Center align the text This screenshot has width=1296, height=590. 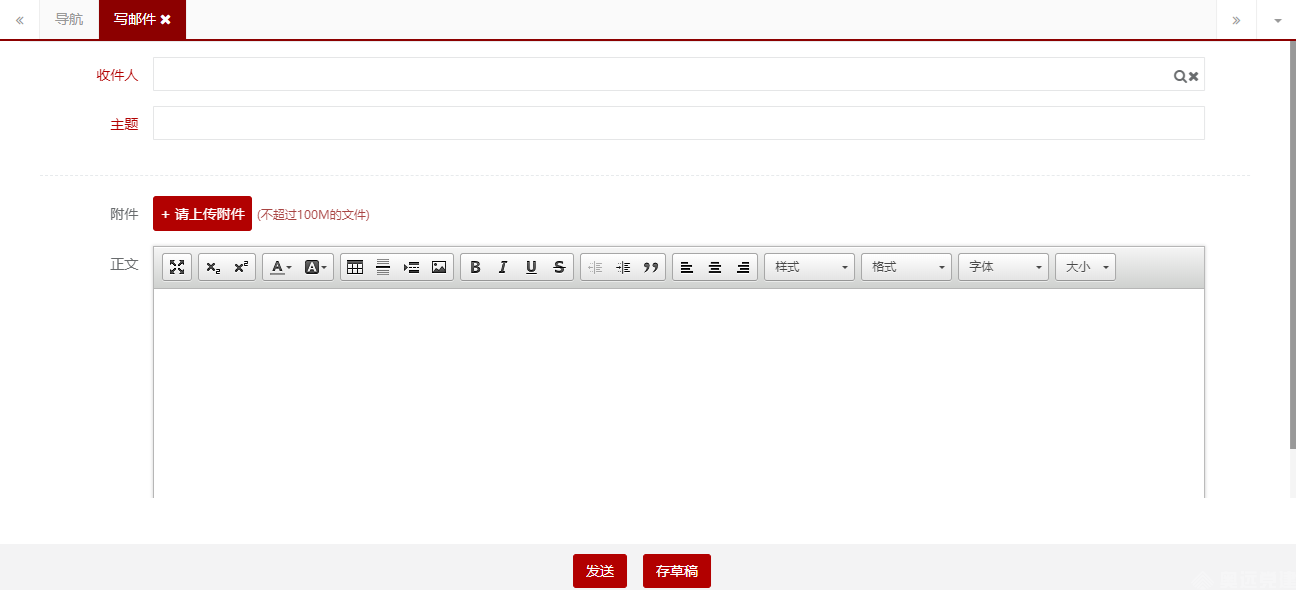point(715,267)
